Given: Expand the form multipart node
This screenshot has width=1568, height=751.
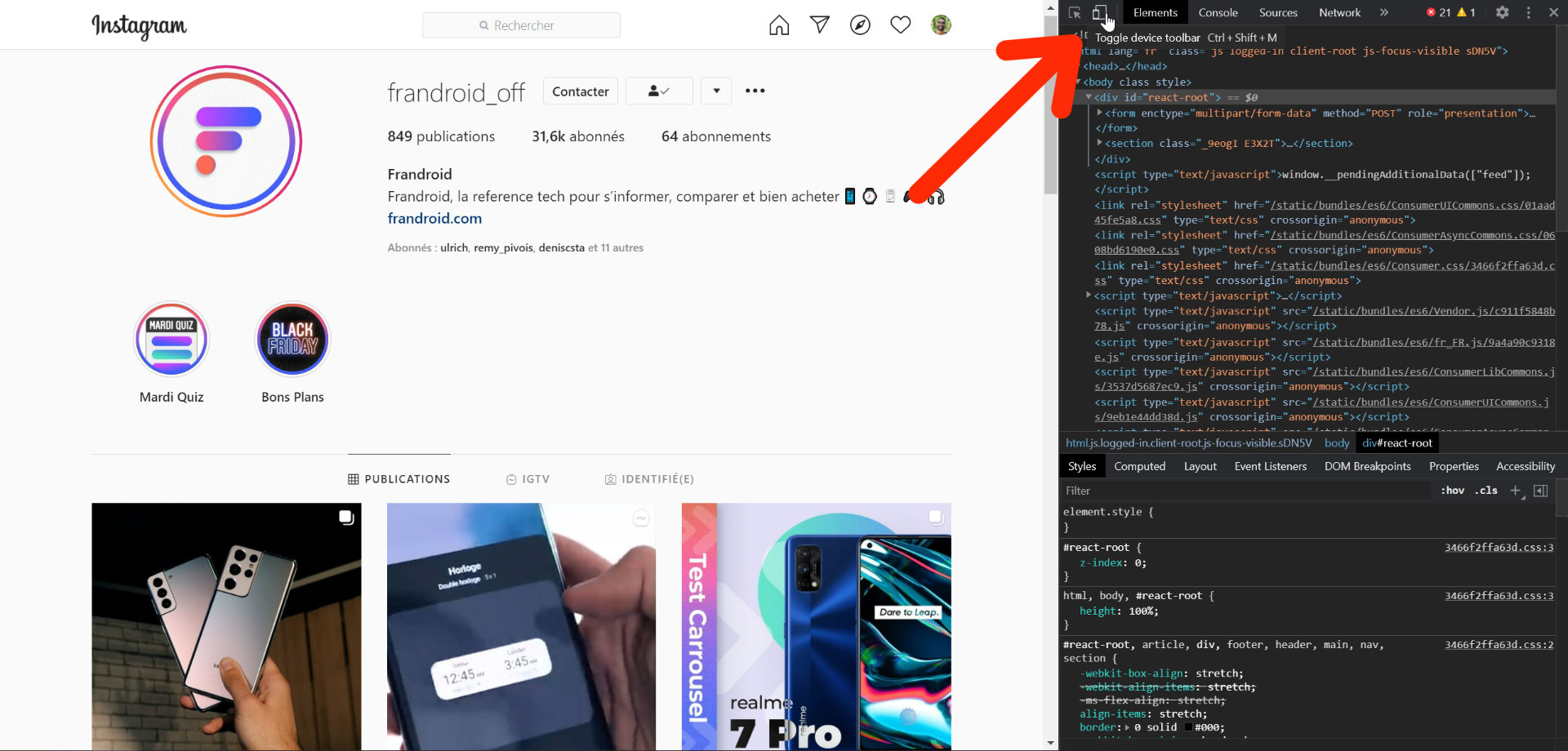Looking at the screenshot, I should pyautogui.click(x=1099, y=113).
